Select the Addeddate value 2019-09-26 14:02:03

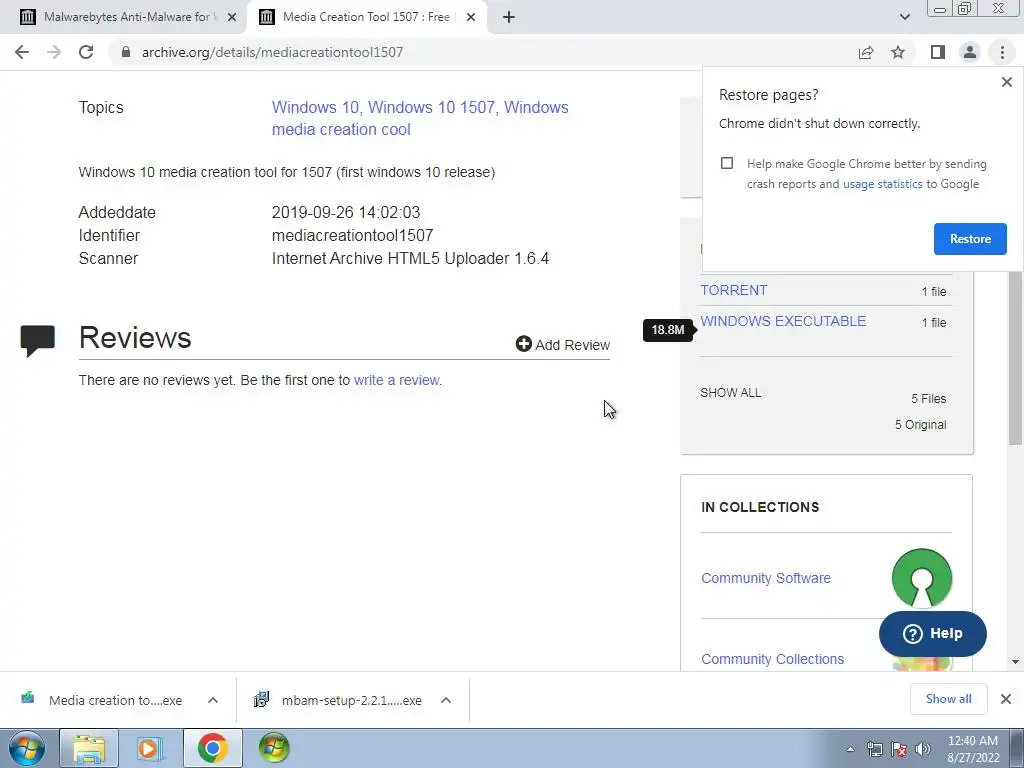tap(346, 212)
